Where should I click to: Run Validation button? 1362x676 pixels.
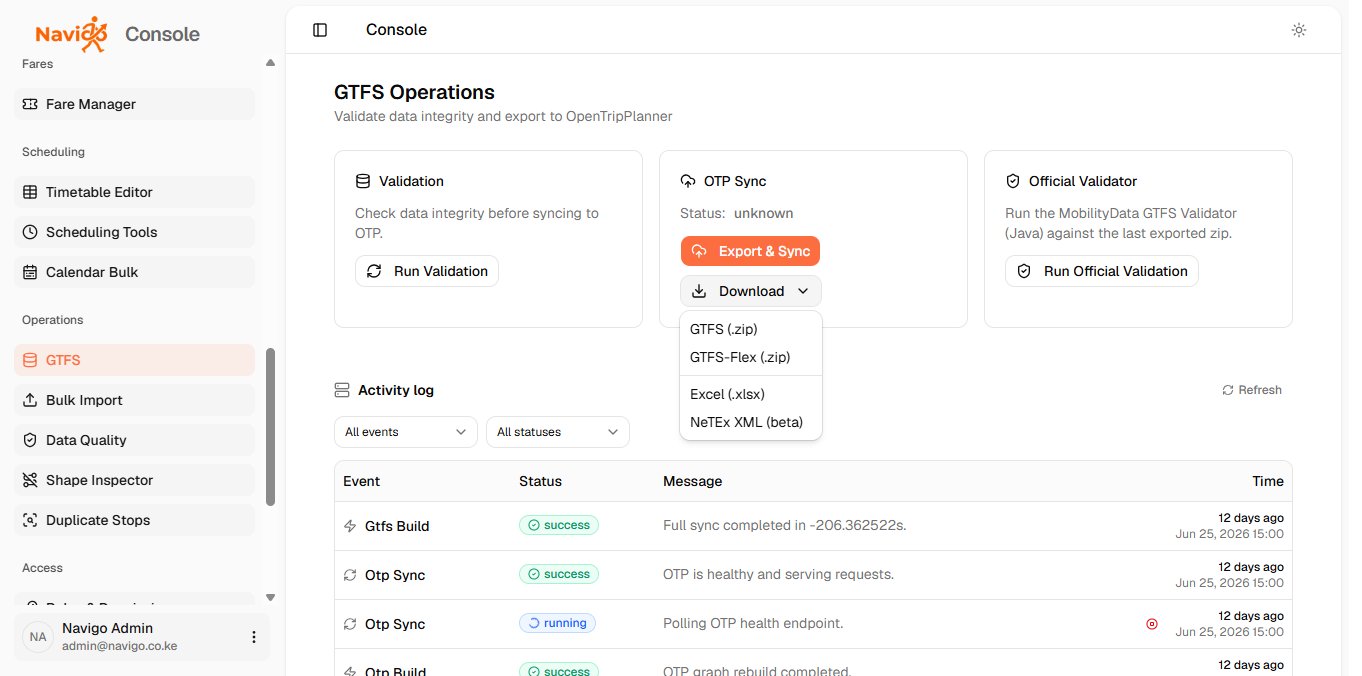tap(427, 271)
